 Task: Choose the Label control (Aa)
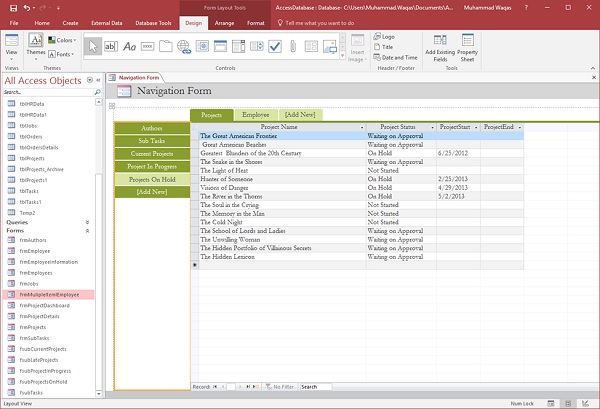(130, 46)
